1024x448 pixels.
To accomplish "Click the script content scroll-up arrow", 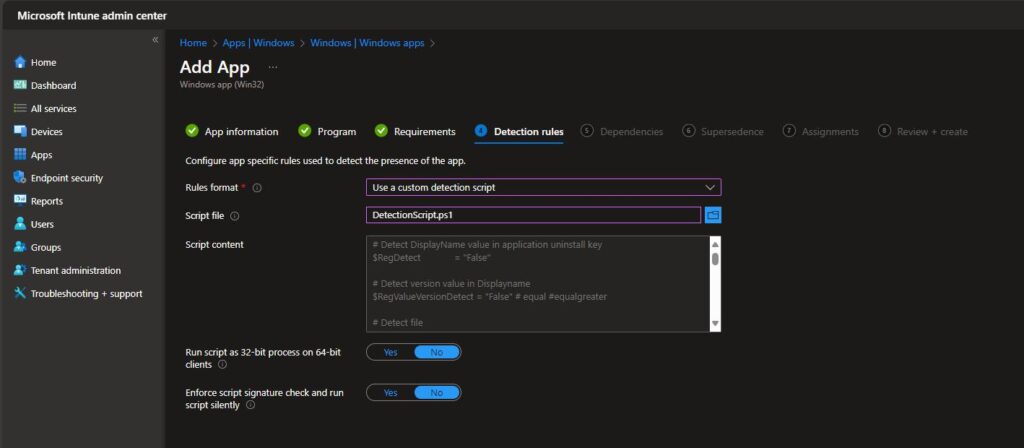I will tap(715, 243).
